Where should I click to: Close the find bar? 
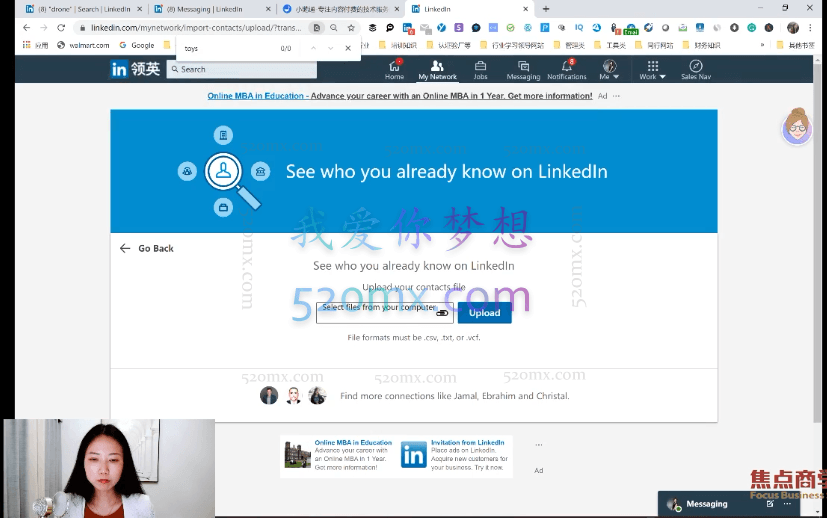click(x=348, y=48)
